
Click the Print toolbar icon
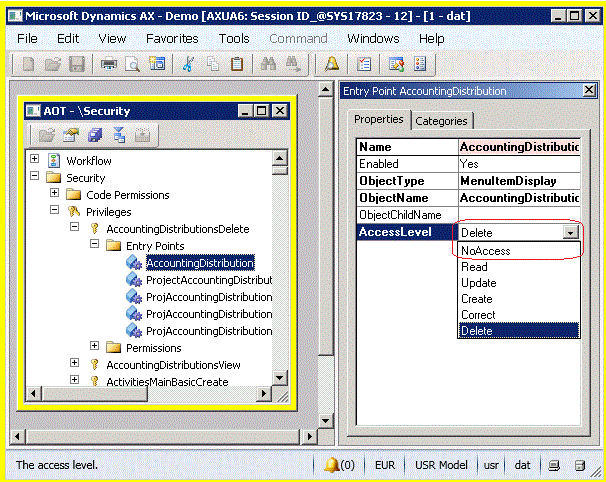pyautogui.click(x=109, y=64)
